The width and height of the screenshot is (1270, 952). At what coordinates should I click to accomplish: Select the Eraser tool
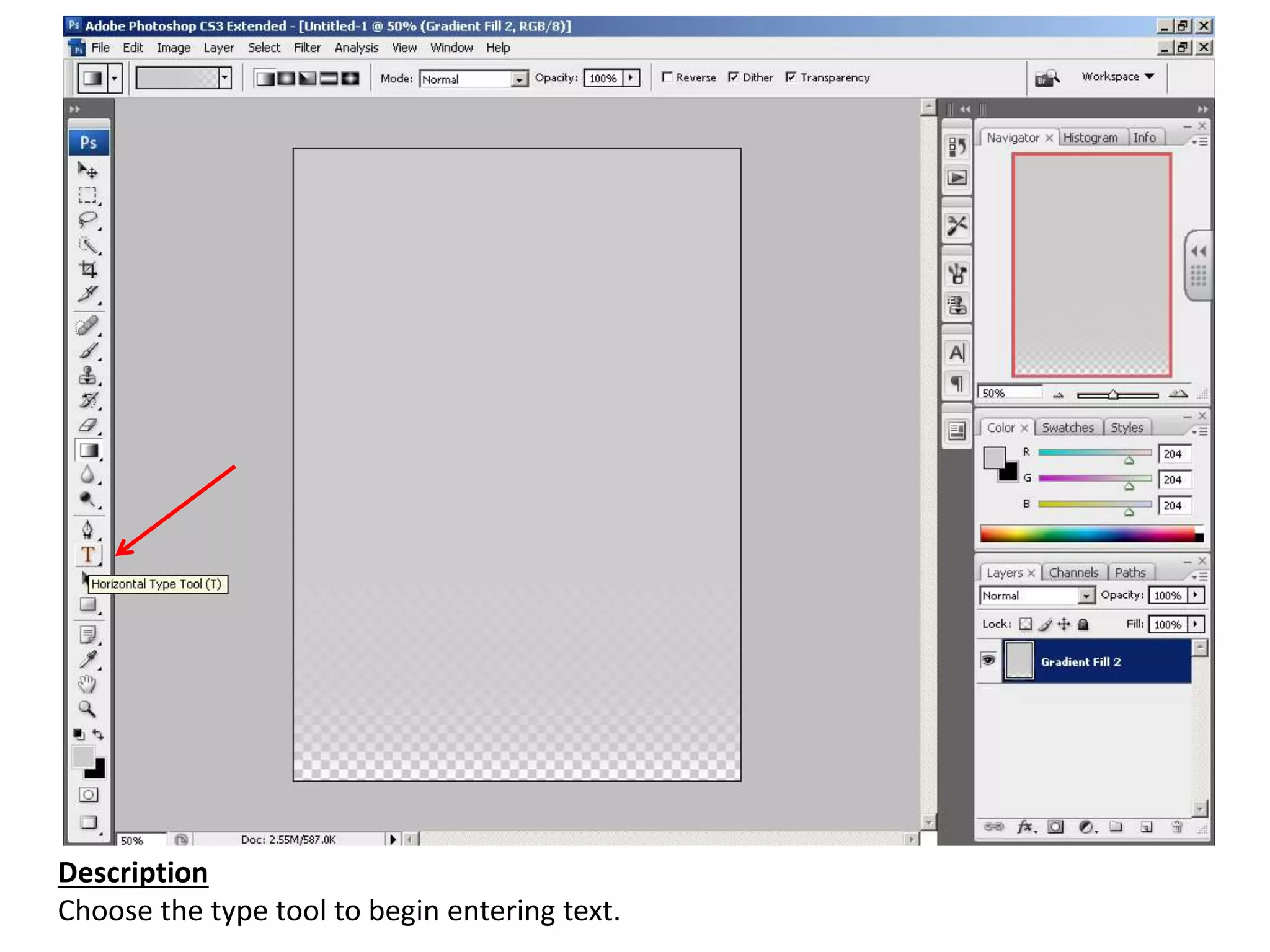[x=88, y=425]
